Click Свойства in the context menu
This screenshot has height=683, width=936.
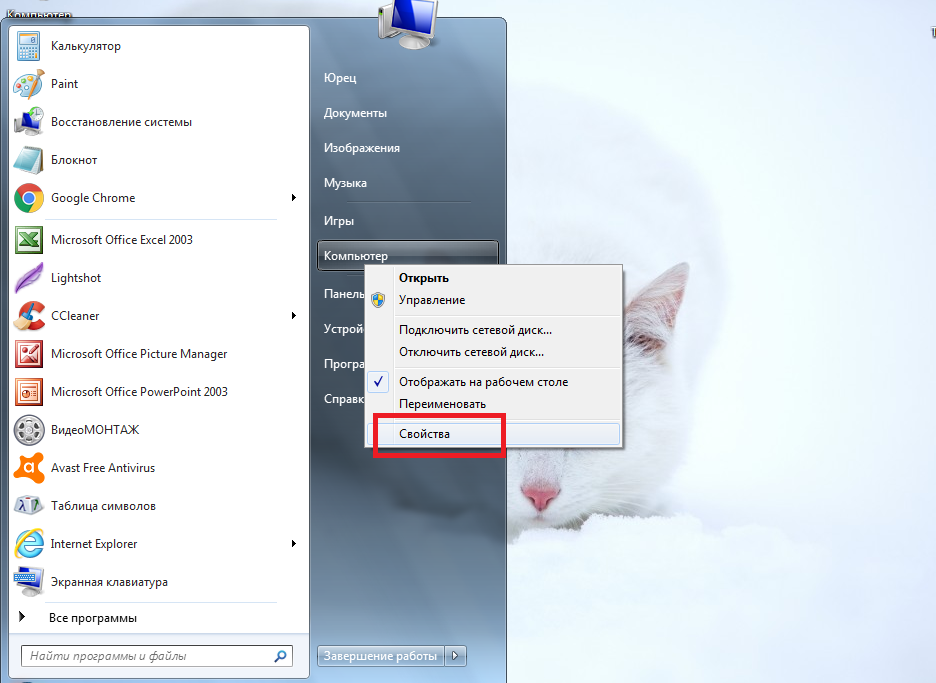coord(493,434)
